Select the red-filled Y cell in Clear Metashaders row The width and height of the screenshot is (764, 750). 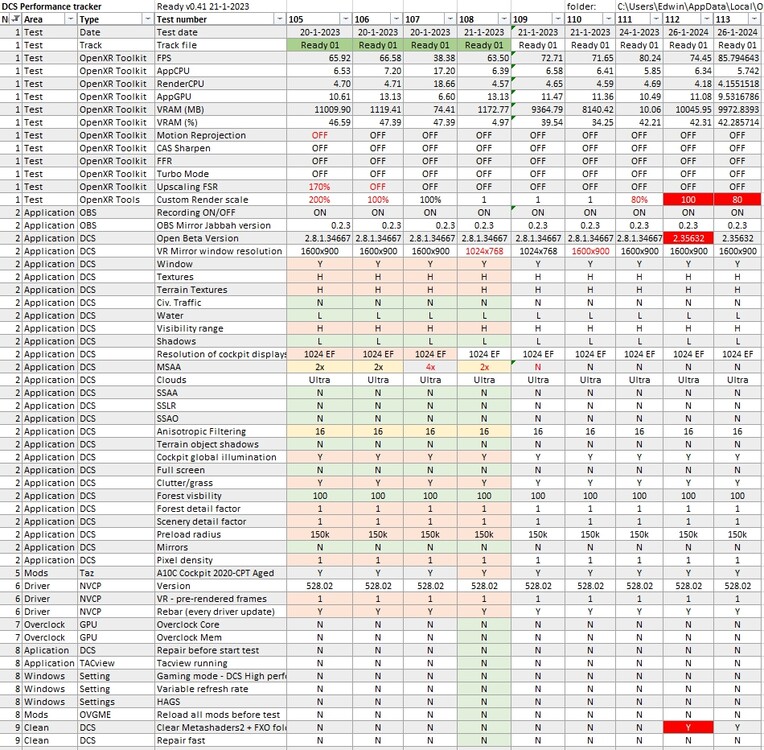[688, 728]
